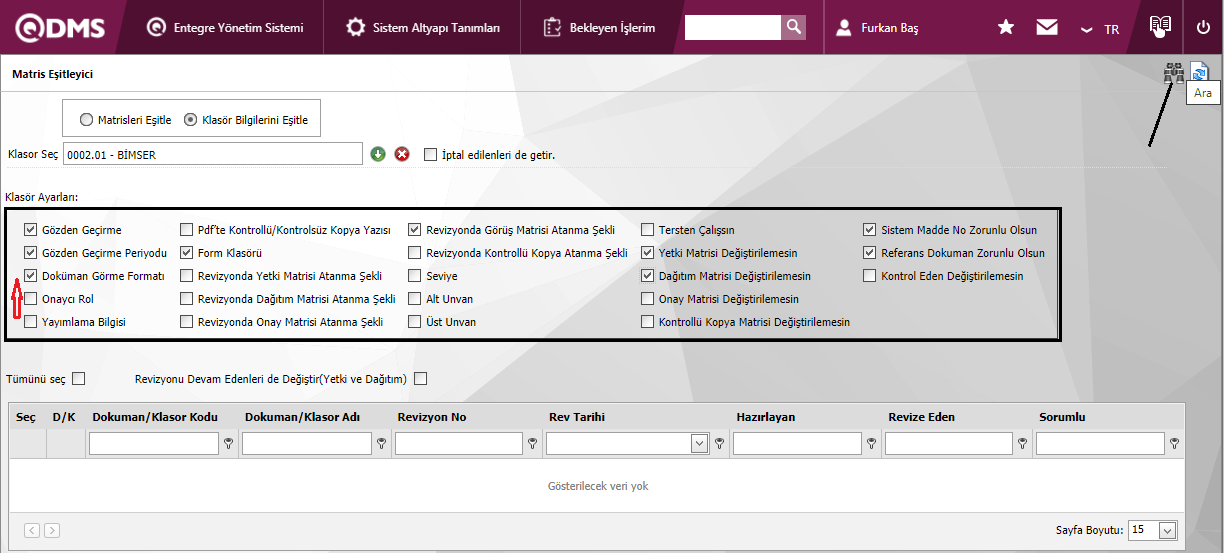This screenshot has width=1224, height=553.
Task: Check İptal edilenleri de getir option
Action: 430,155
